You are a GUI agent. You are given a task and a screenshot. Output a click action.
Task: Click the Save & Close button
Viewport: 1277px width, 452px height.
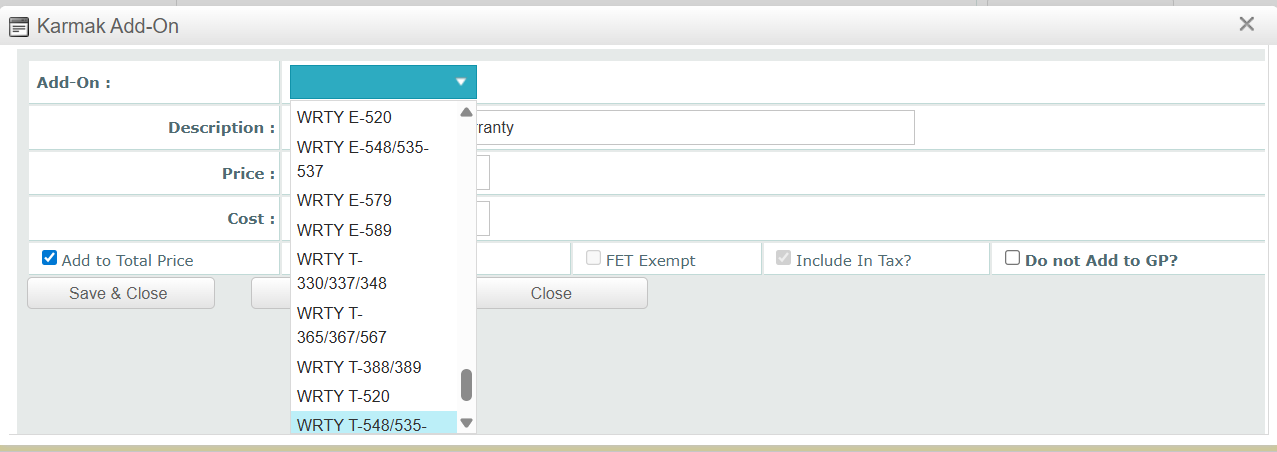coord(121,293)
